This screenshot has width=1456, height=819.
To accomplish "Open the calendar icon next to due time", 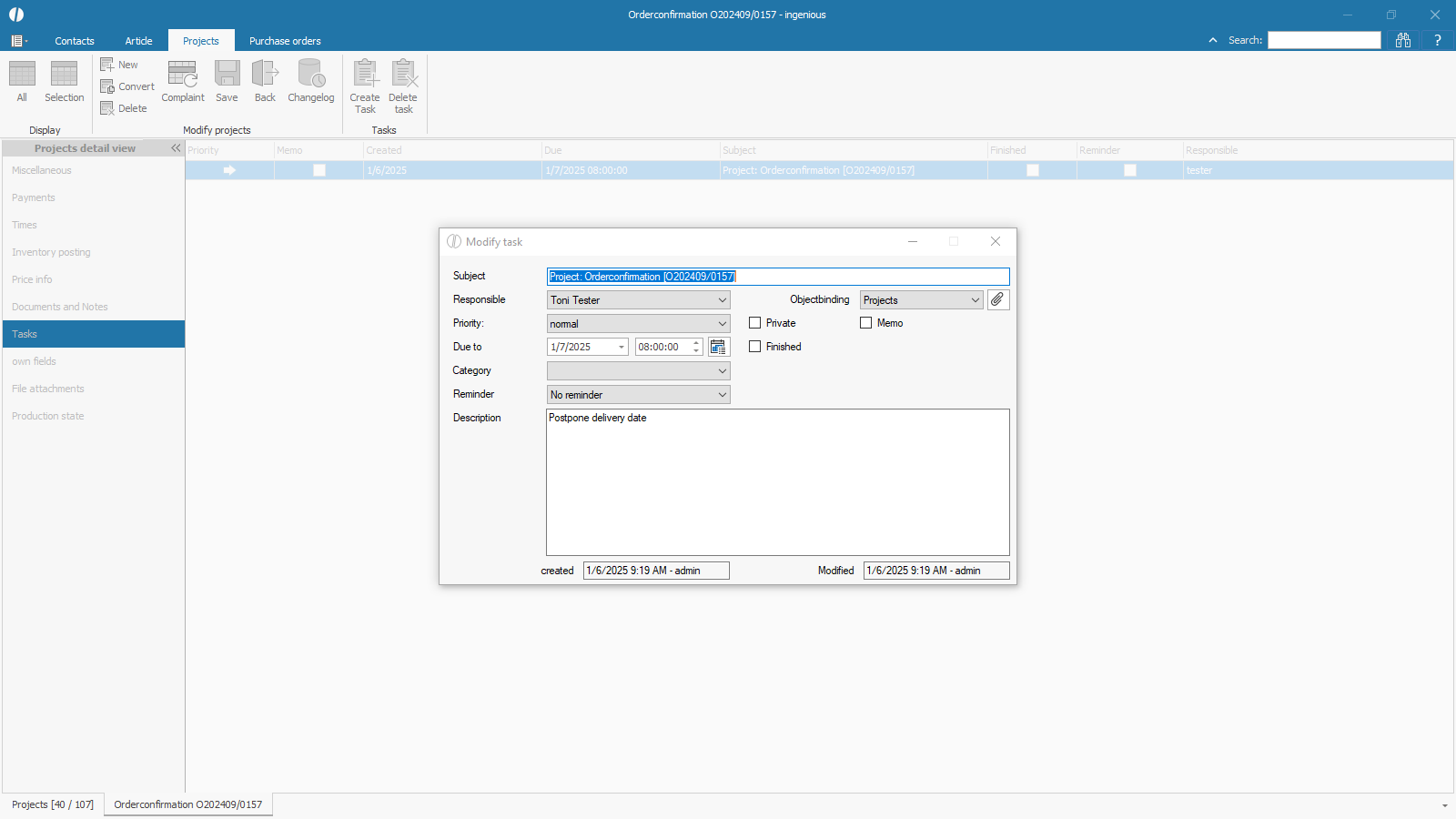I will (718, 347).
